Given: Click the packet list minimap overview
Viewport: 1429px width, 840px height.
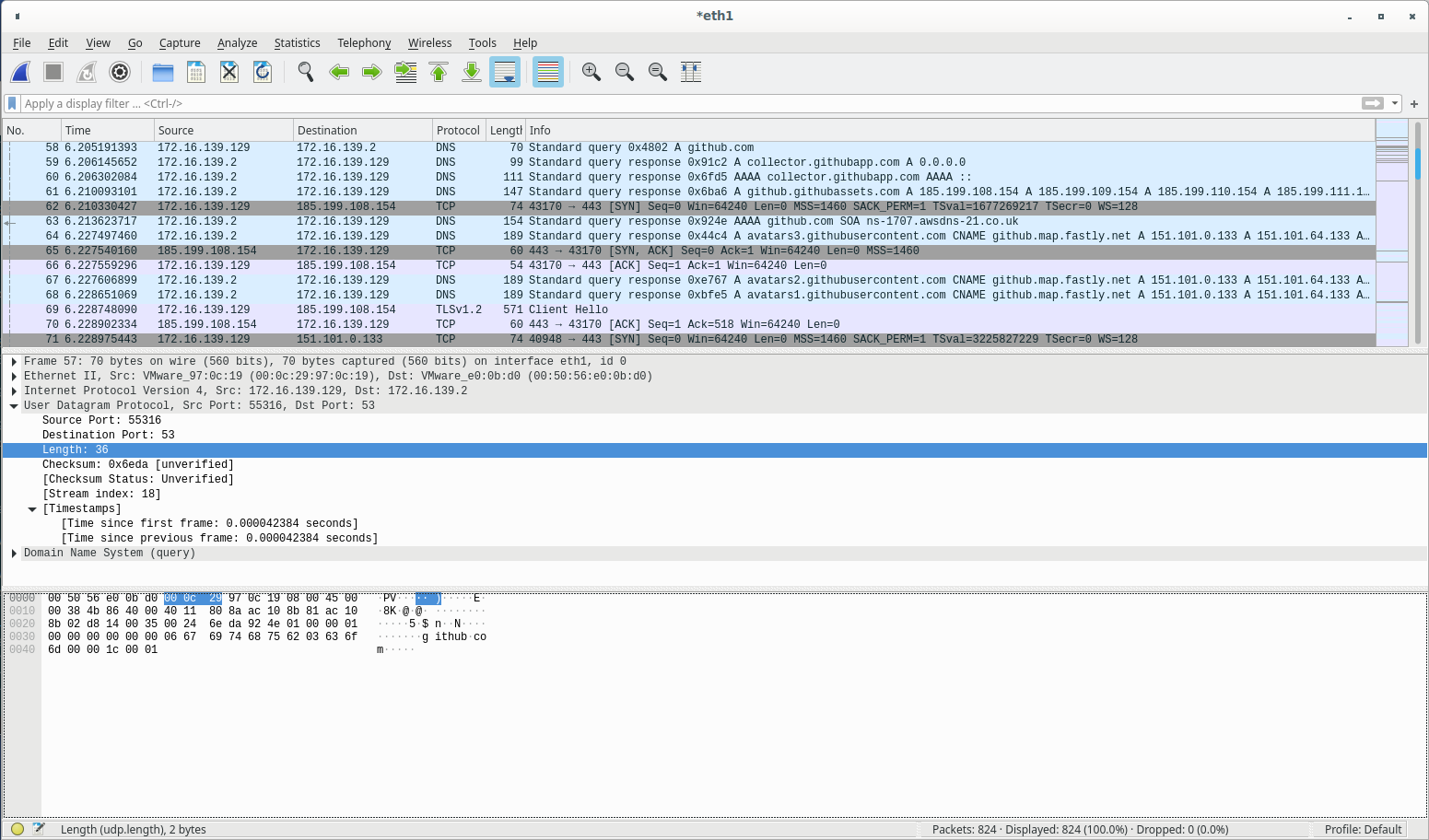Looking at the screenshot, I should coord(1391,233).
